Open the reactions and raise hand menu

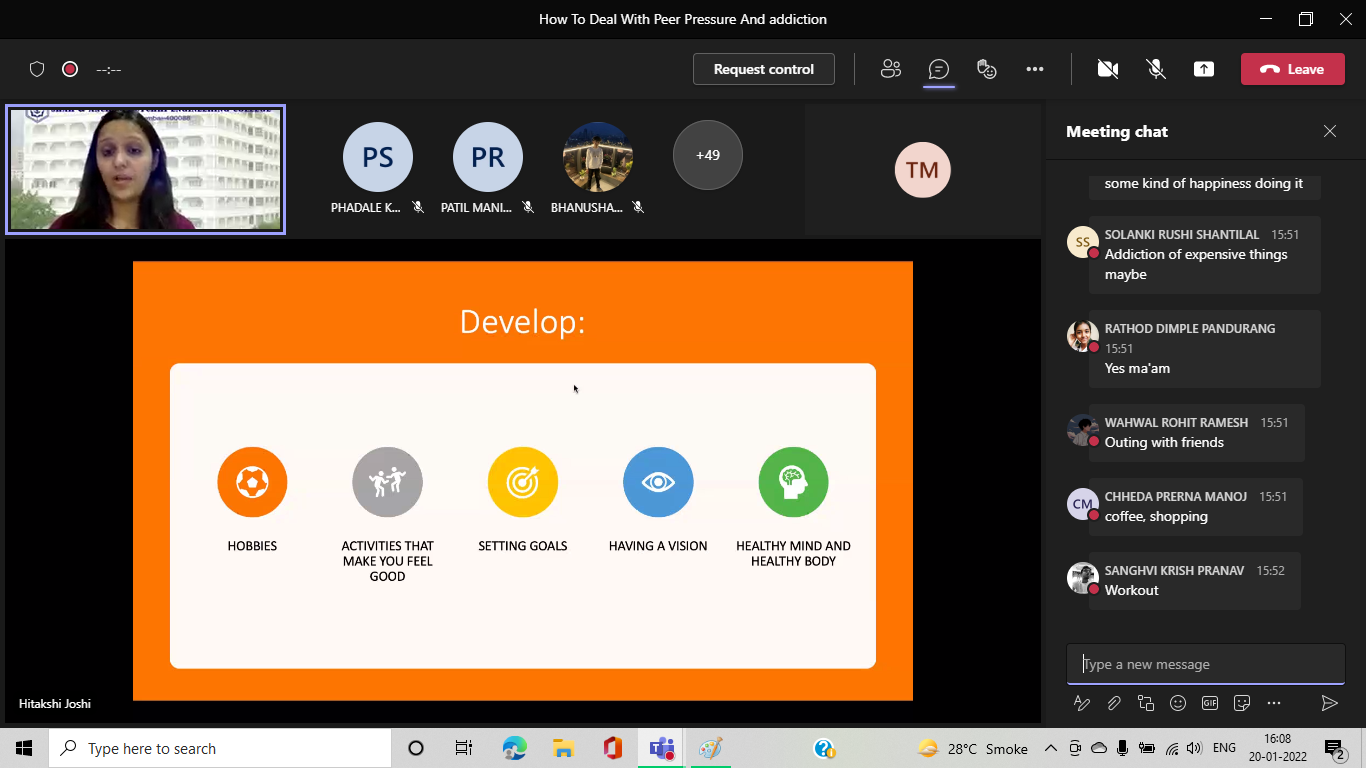(x=987, y=69)
